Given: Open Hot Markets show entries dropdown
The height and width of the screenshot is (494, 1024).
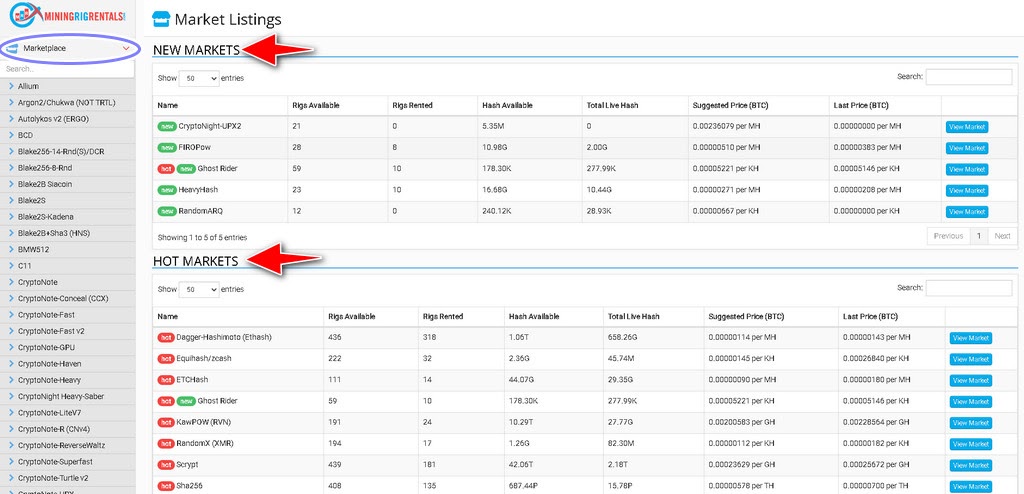Looking at the screenshot, I should [199, 289].
